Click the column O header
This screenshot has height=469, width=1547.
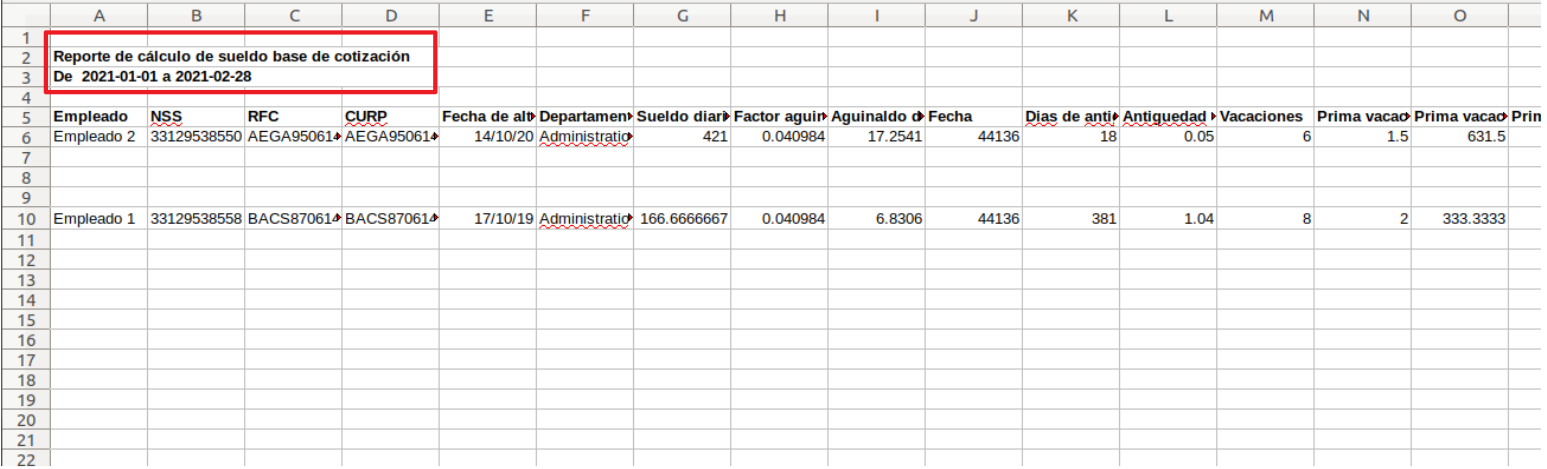pyautogui.click(x=1459, y=15)
